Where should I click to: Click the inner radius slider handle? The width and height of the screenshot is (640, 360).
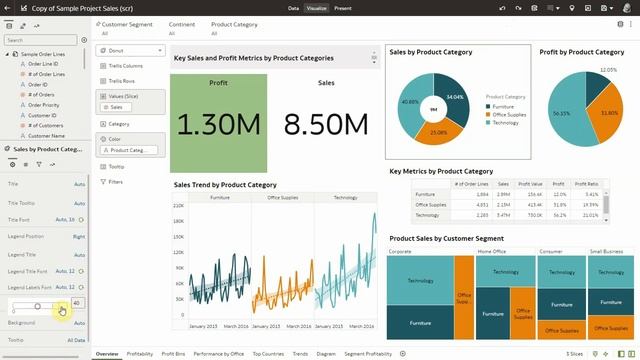click(38, 306)
